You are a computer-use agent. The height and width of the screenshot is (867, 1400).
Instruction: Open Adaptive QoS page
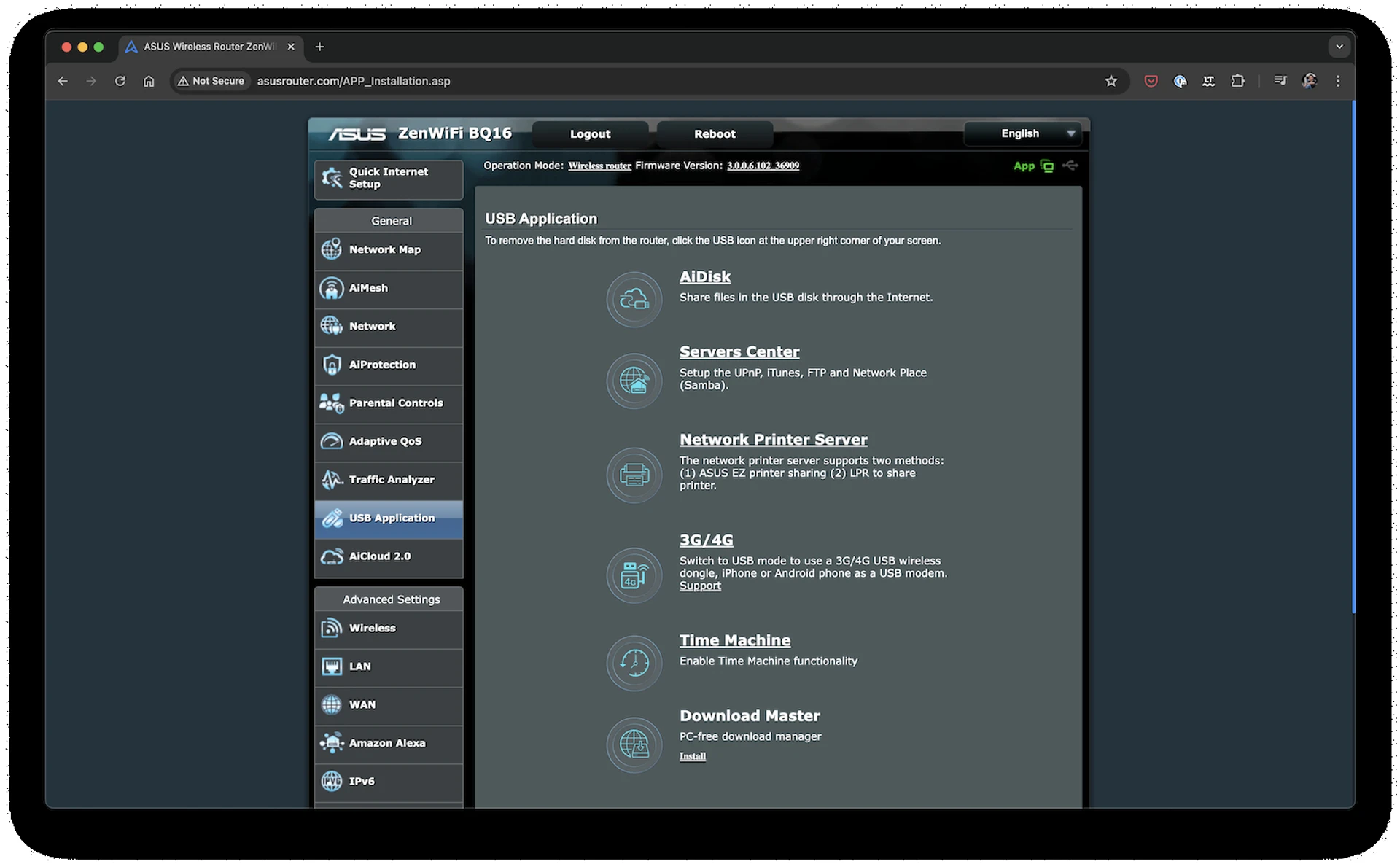pos(389,441)
